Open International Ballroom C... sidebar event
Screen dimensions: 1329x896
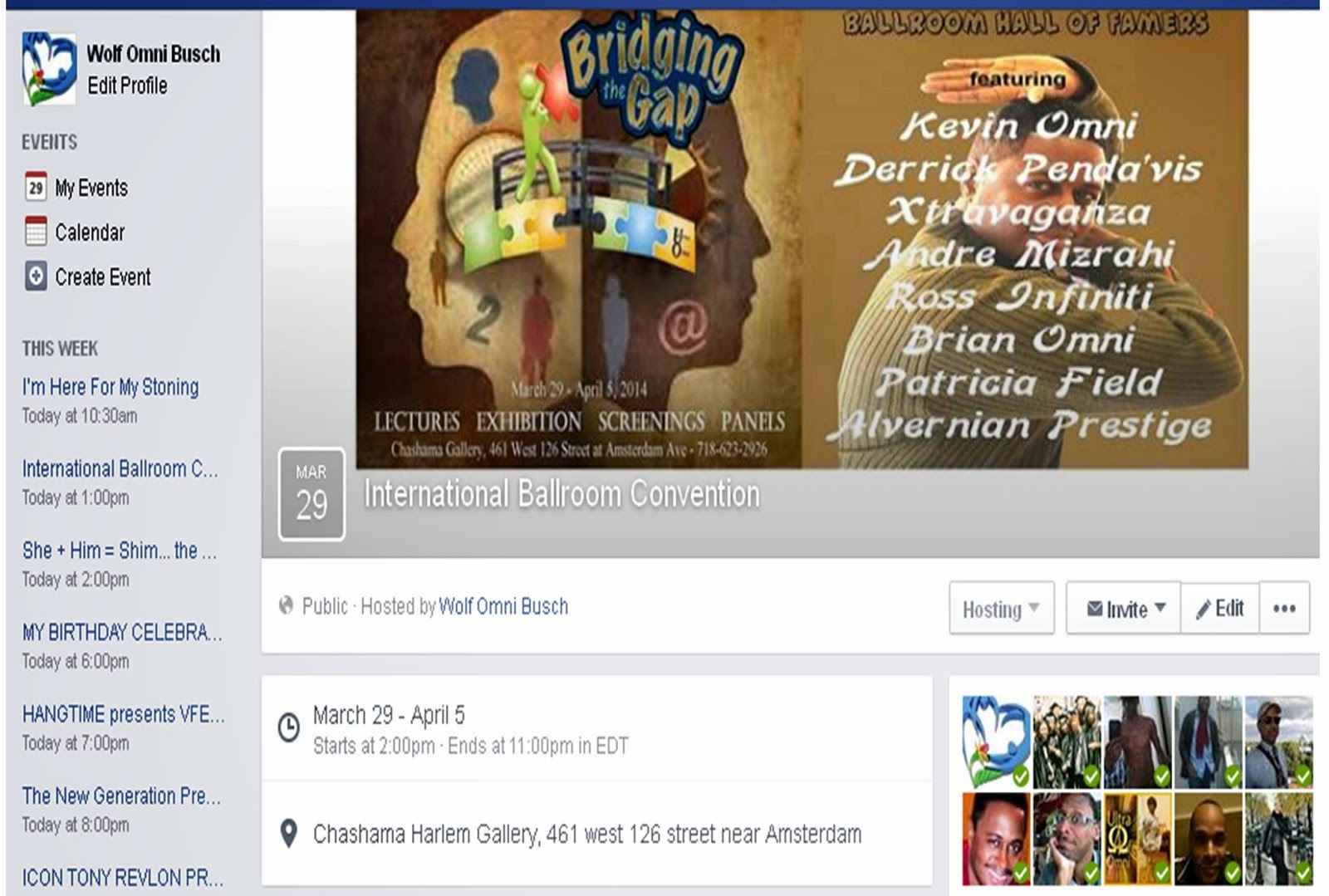click(x=120, y=469)
